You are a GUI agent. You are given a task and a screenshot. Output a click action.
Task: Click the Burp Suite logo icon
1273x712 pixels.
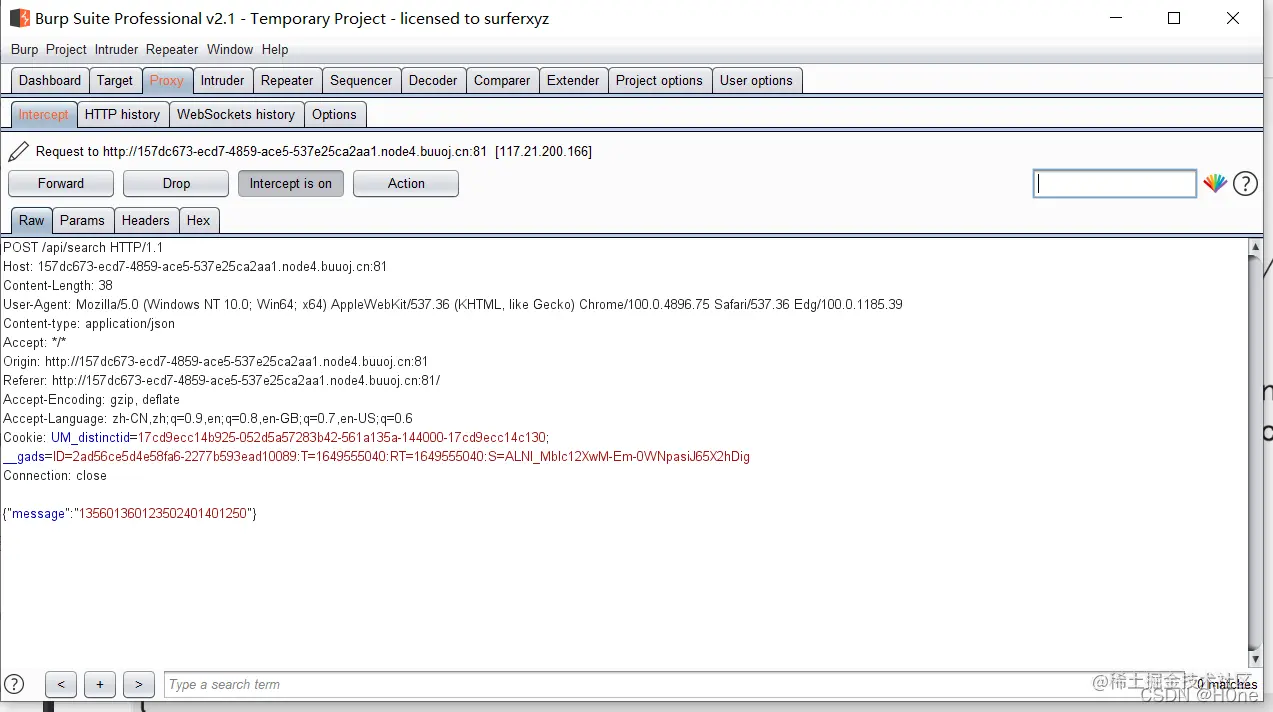(x=20, y=18)
